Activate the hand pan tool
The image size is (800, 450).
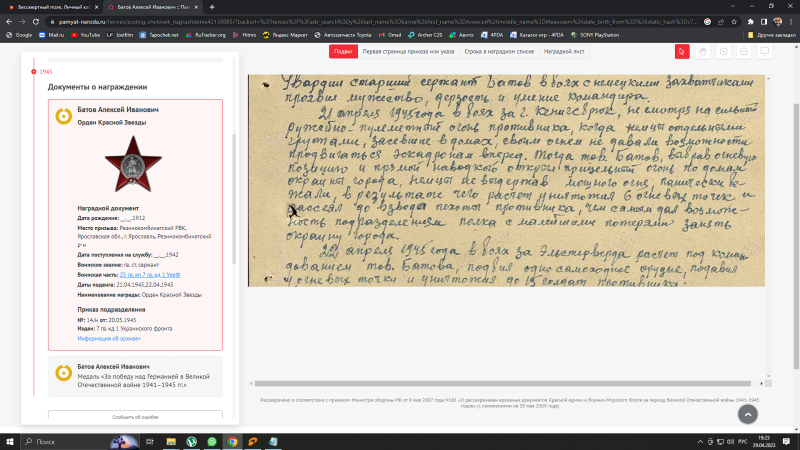(x=703, y=52)
